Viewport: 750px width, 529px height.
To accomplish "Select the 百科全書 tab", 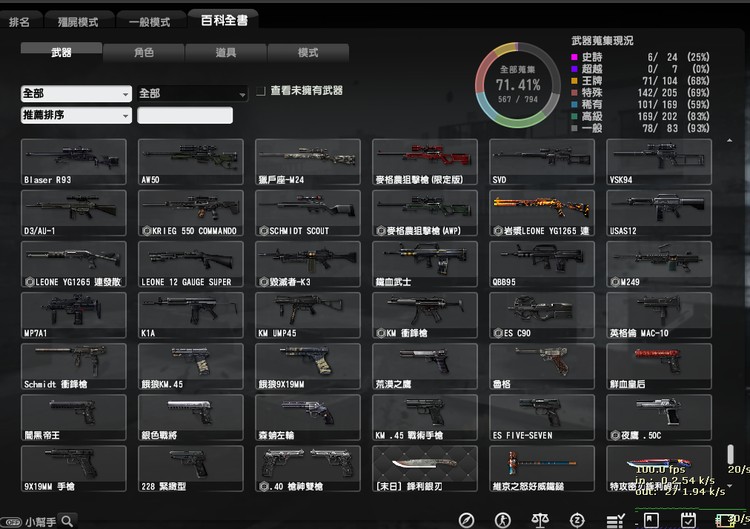I will pos(224,20).
